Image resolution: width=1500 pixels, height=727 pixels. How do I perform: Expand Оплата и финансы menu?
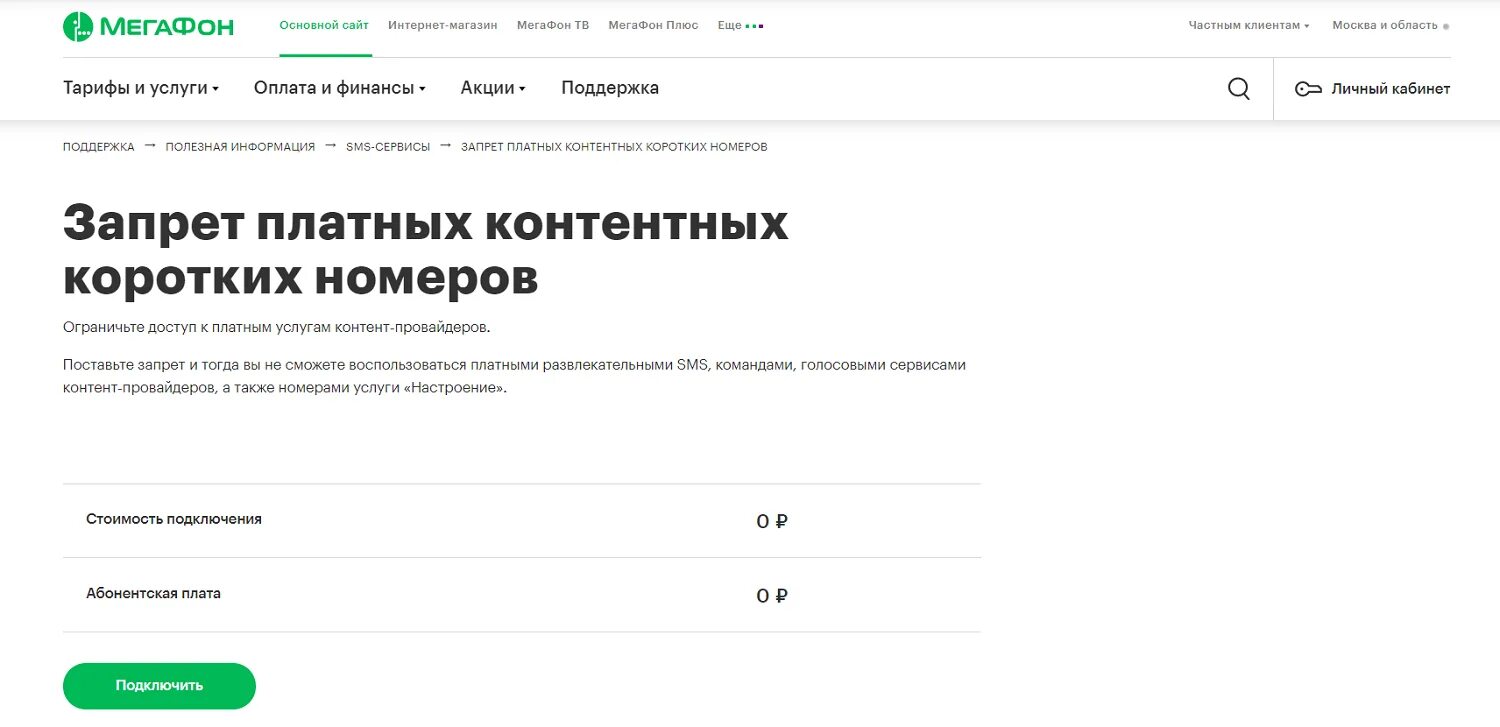tap(340, 88)
